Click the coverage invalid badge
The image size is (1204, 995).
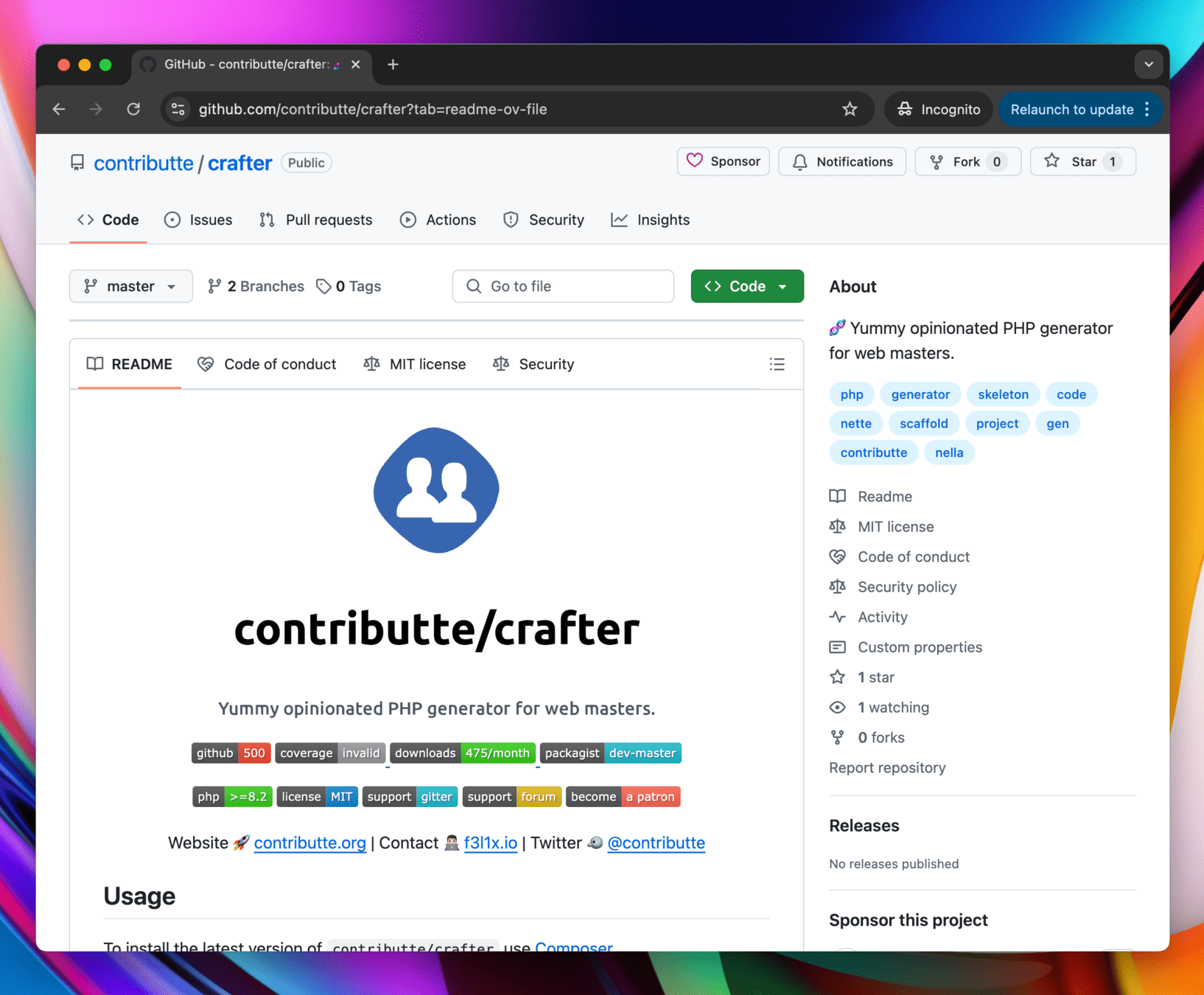click(x=330, y=753)
